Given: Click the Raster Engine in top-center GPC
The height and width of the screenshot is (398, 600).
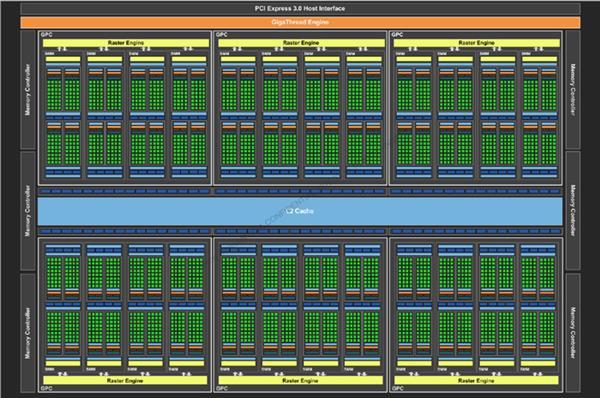Looking at the screenshot, I should pos(301,43).
